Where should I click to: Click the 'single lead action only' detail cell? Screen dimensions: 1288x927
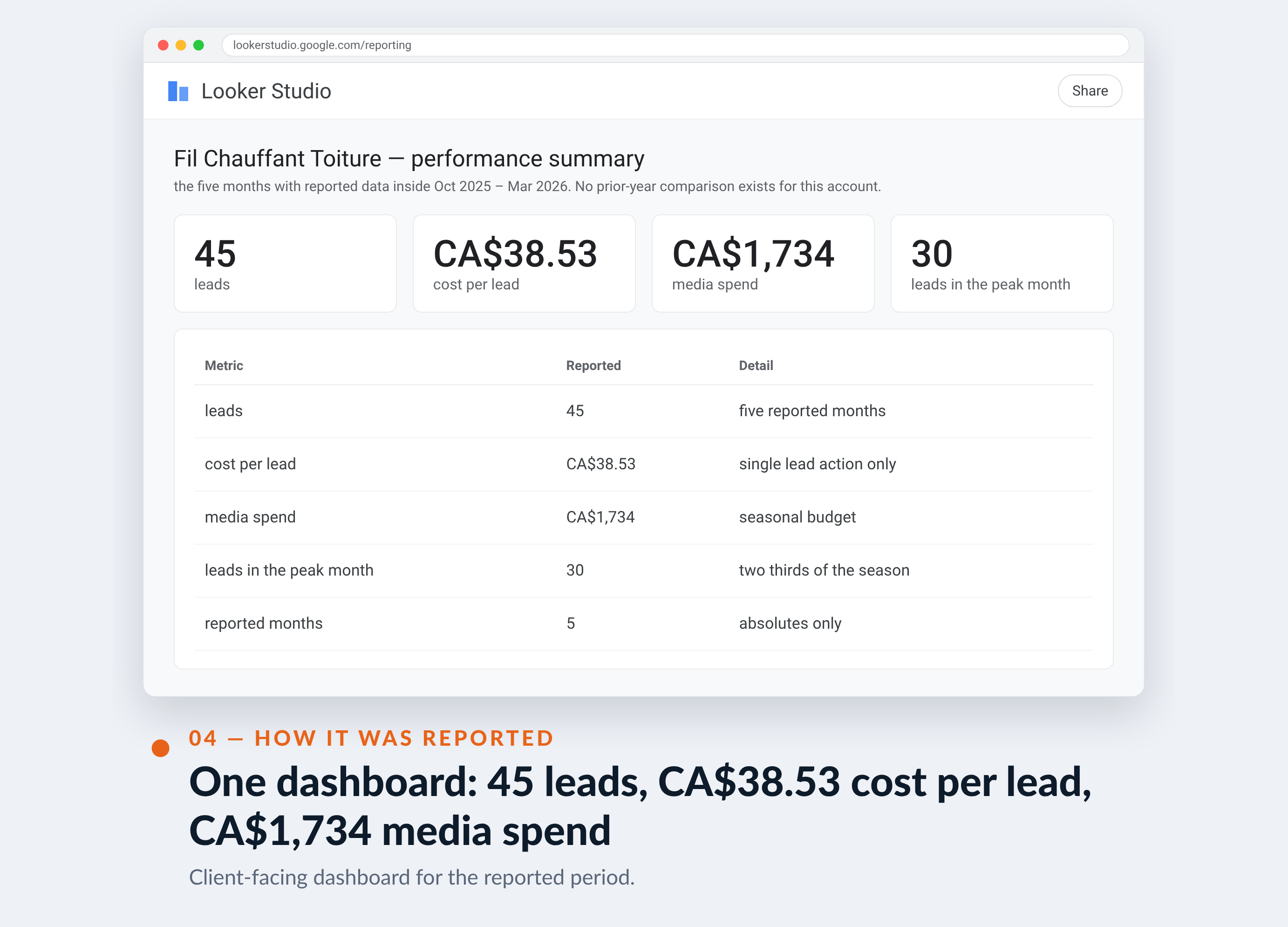[x=817, y=464]
